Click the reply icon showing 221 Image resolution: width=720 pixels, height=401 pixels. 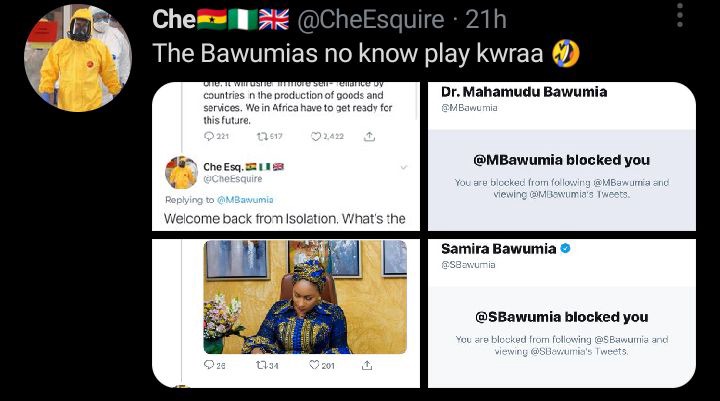pyautogui.click(x=209, y=136)
